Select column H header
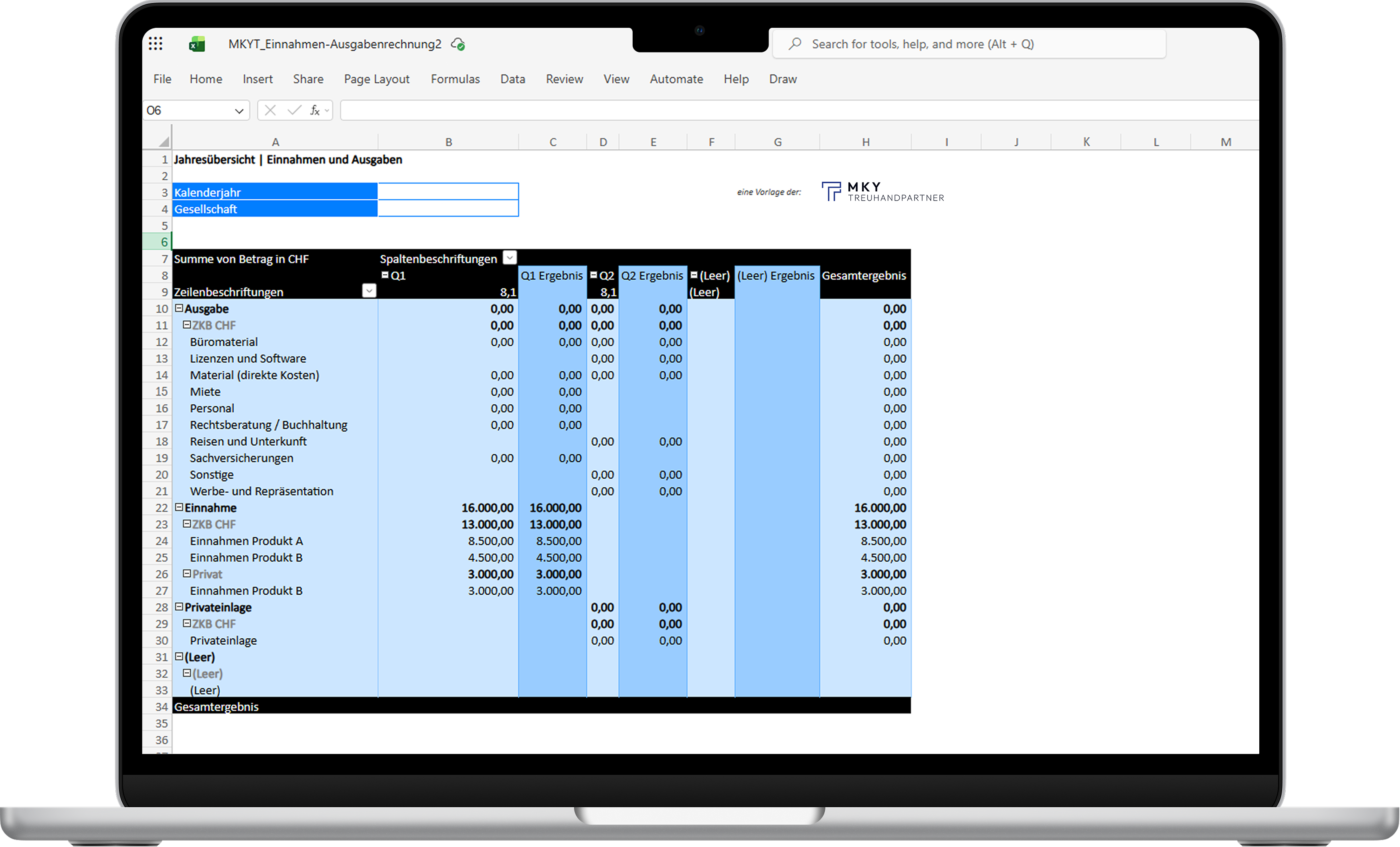 (x=865, y=142)
